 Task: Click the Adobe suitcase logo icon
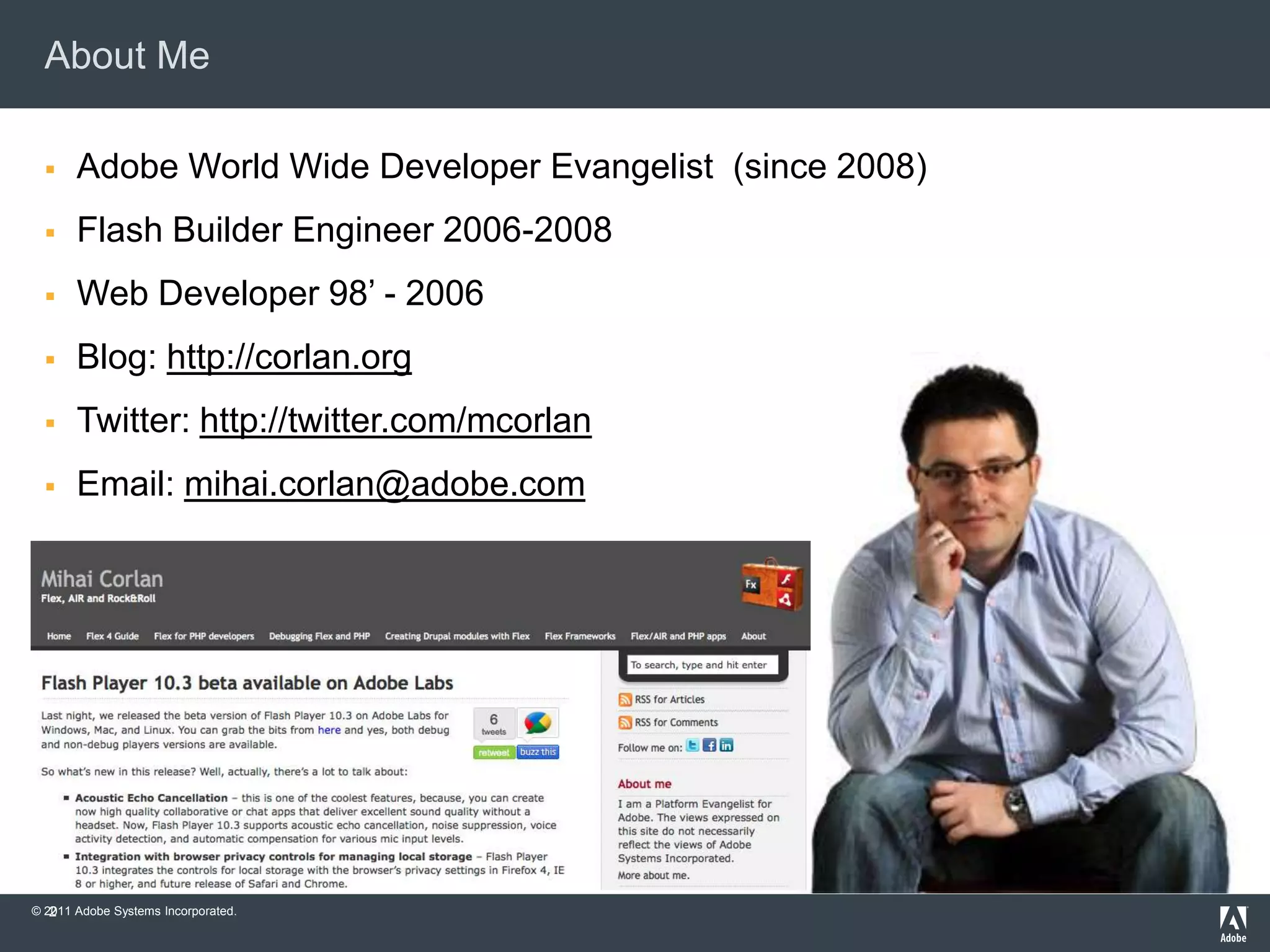tap(771, 584)
